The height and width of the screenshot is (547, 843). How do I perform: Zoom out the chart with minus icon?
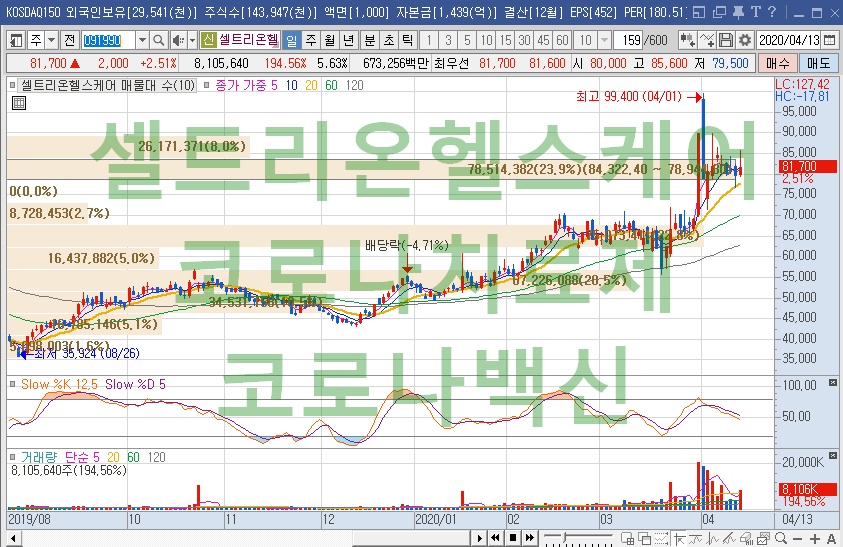(x=797, y=538)
